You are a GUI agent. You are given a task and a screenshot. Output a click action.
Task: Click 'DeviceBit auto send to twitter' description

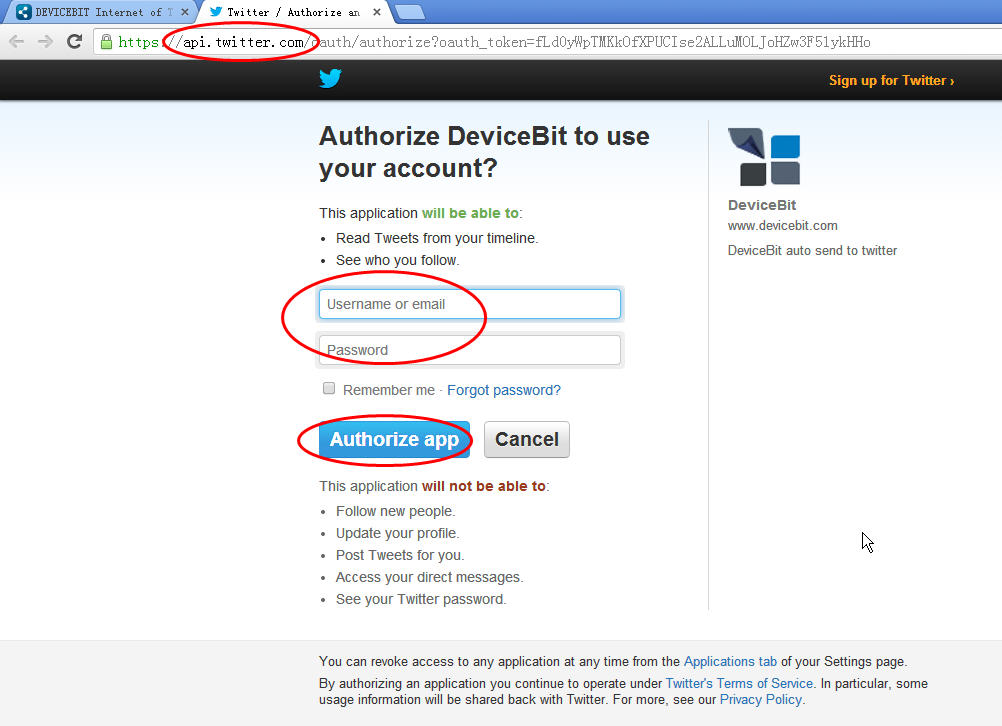pos(812,251)
